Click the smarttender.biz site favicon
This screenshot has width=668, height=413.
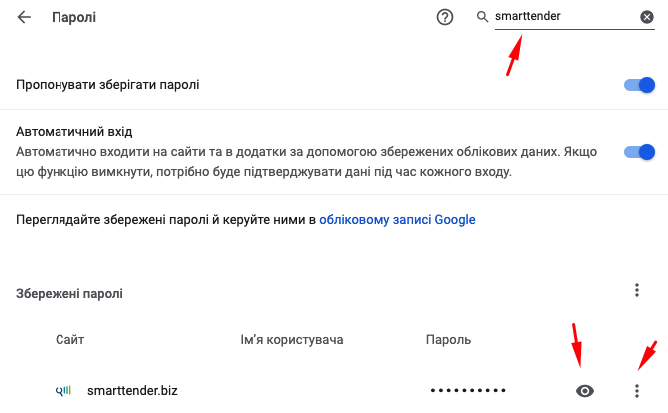click(x=63, y=390)
